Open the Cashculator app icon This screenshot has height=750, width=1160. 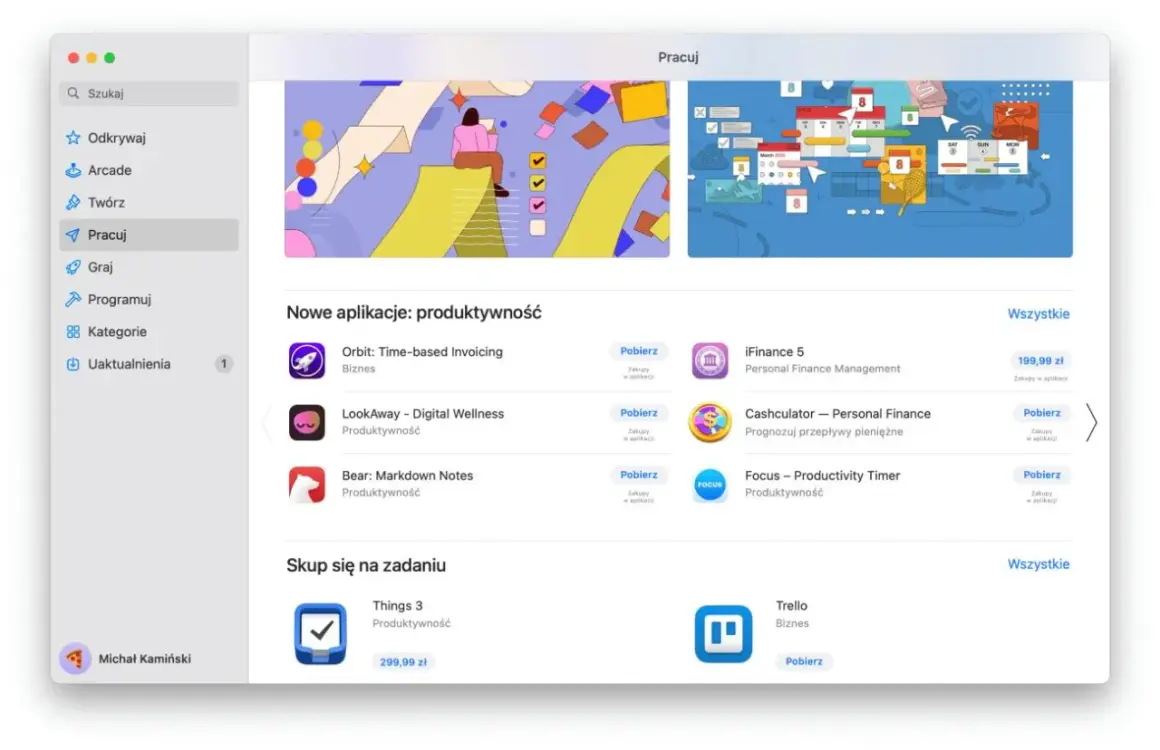710,422
